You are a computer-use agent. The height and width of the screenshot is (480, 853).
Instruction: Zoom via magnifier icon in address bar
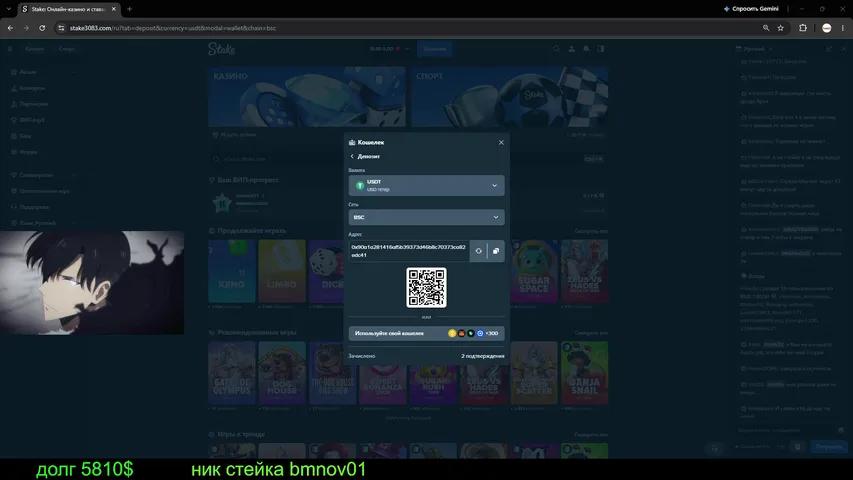click(766, 28)
